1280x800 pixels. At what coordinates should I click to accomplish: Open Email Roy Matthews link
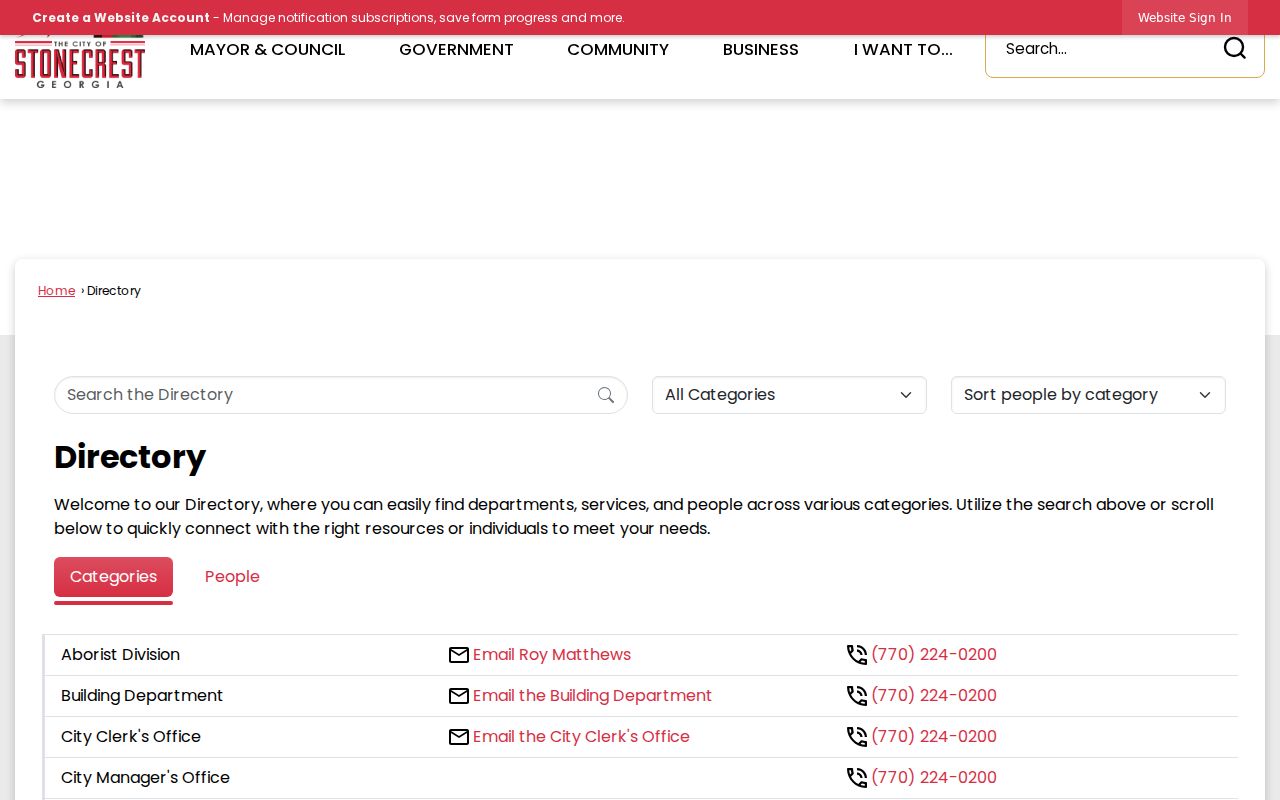(552, 655)
